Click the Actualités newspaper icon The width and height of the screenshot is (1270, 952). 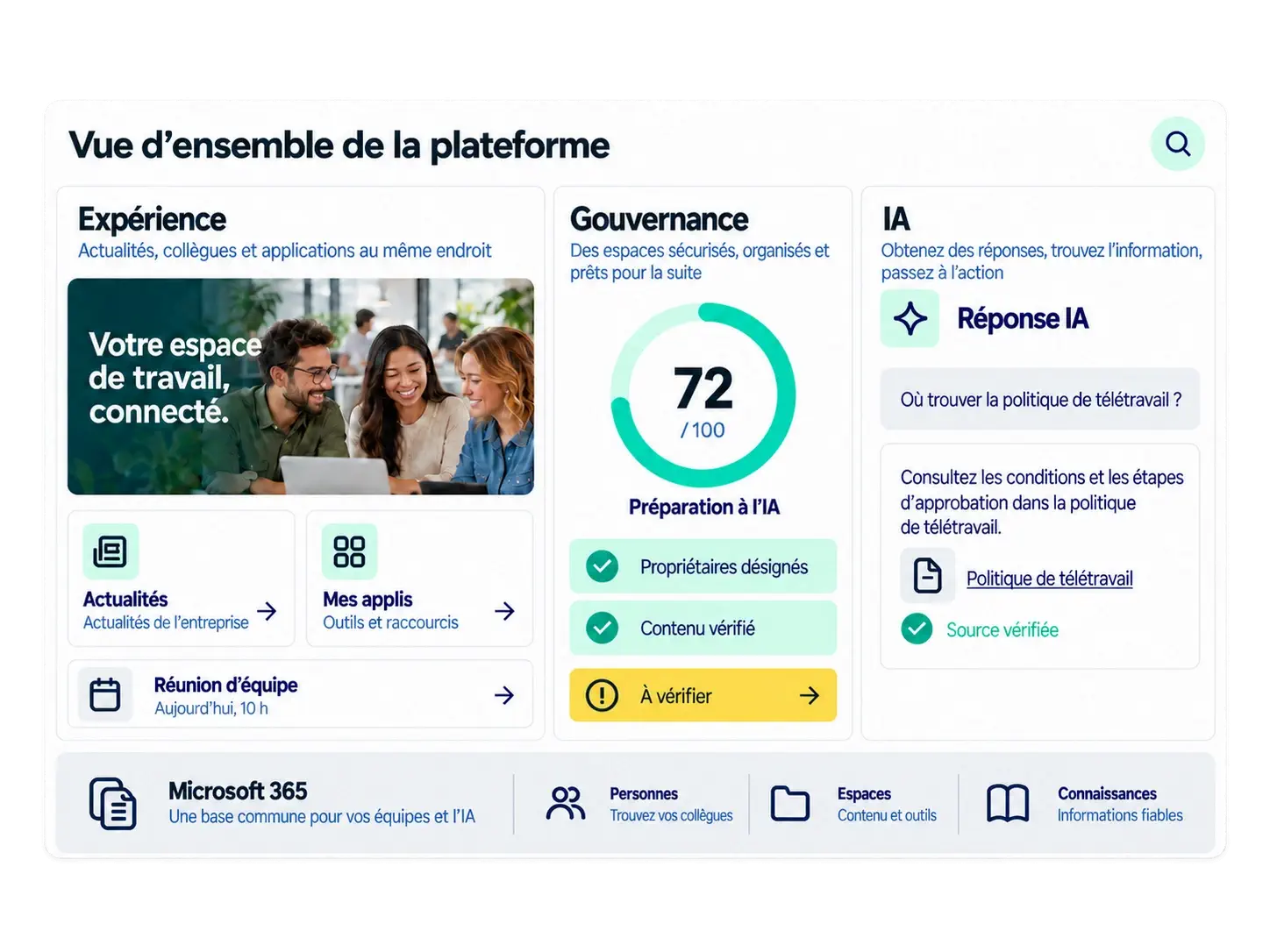[111, 551]
